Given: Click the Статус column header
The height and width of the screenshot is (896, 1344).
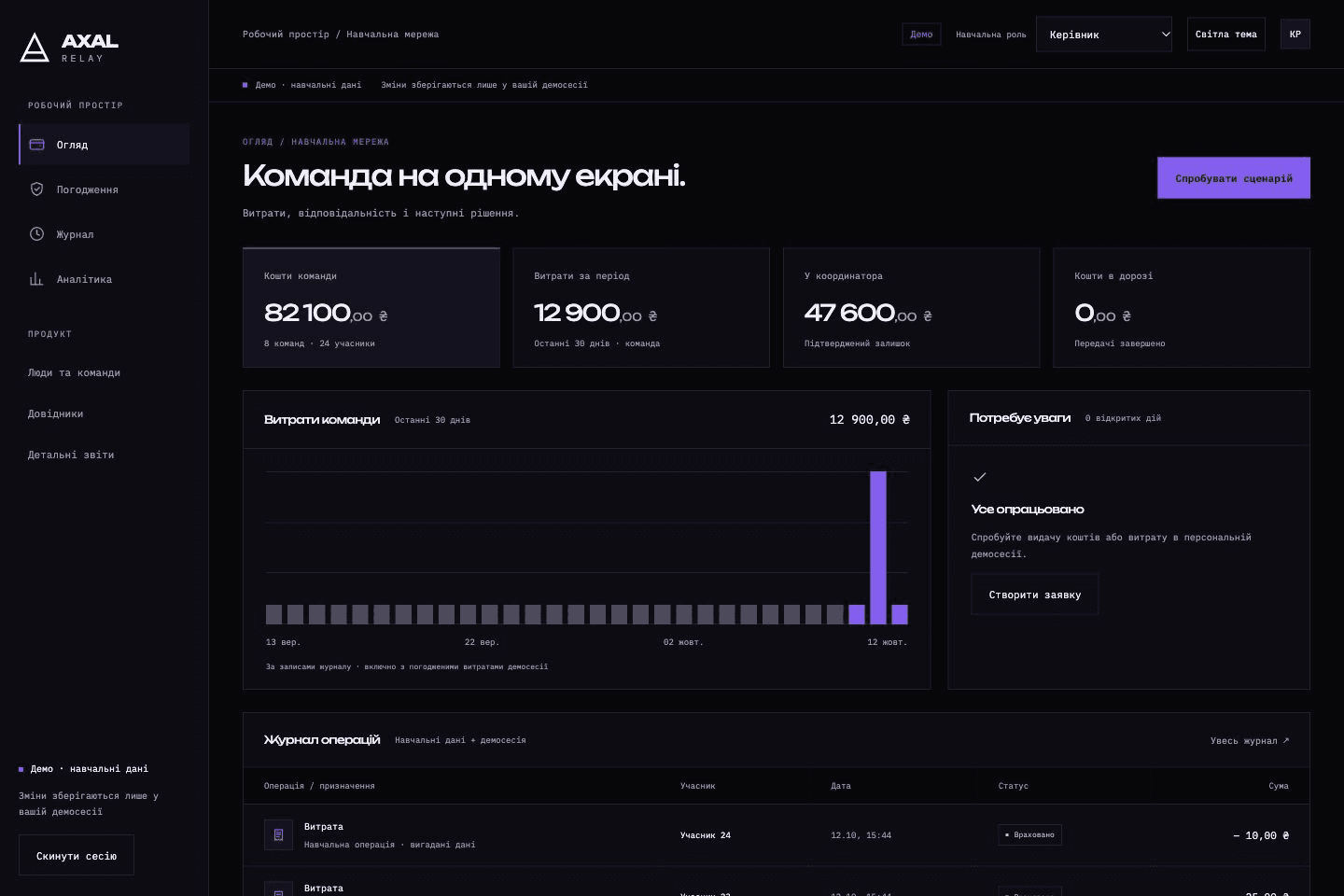Looking at the screenshot, I should click(1014, 786).
